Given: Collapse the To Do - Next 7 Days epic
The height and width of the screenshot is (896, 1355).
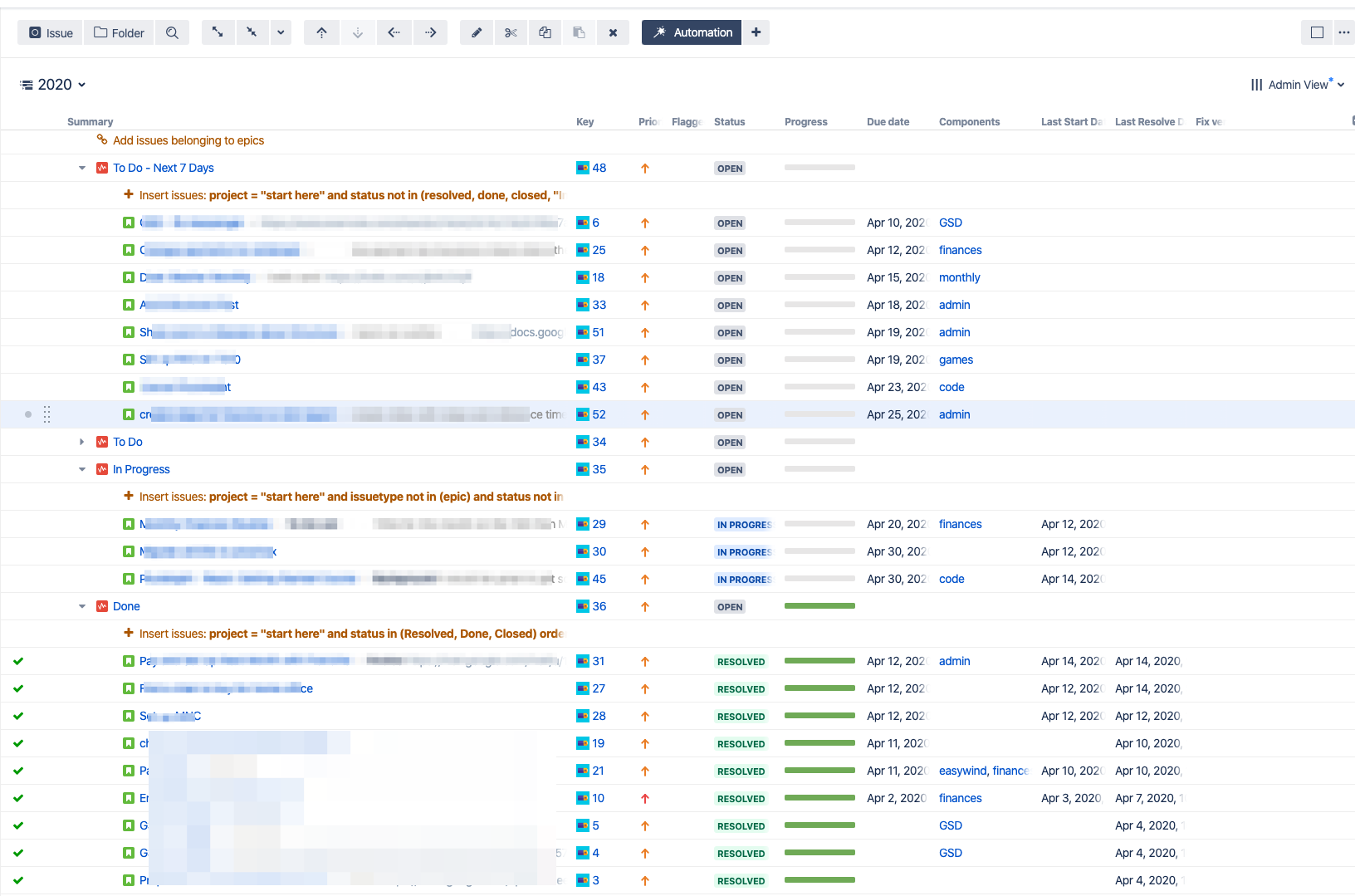Looking at the screenshot, I should (81, 167).
